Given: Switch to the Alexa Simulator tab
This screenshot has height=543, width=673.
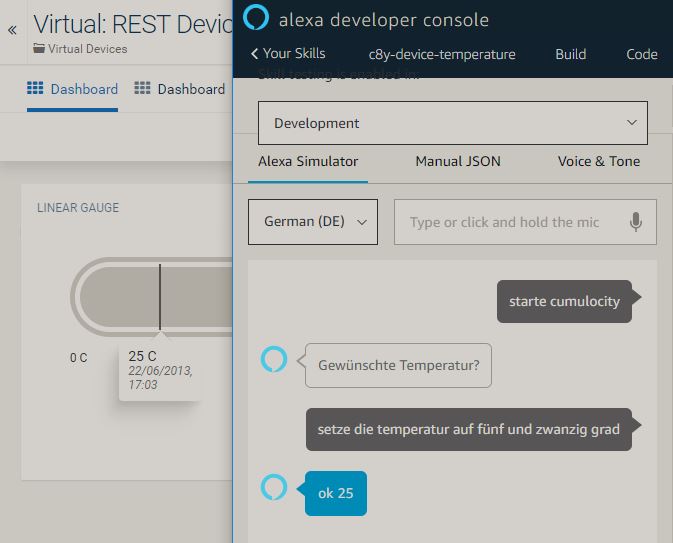Looking at the screenshot, I should (308, 161).
